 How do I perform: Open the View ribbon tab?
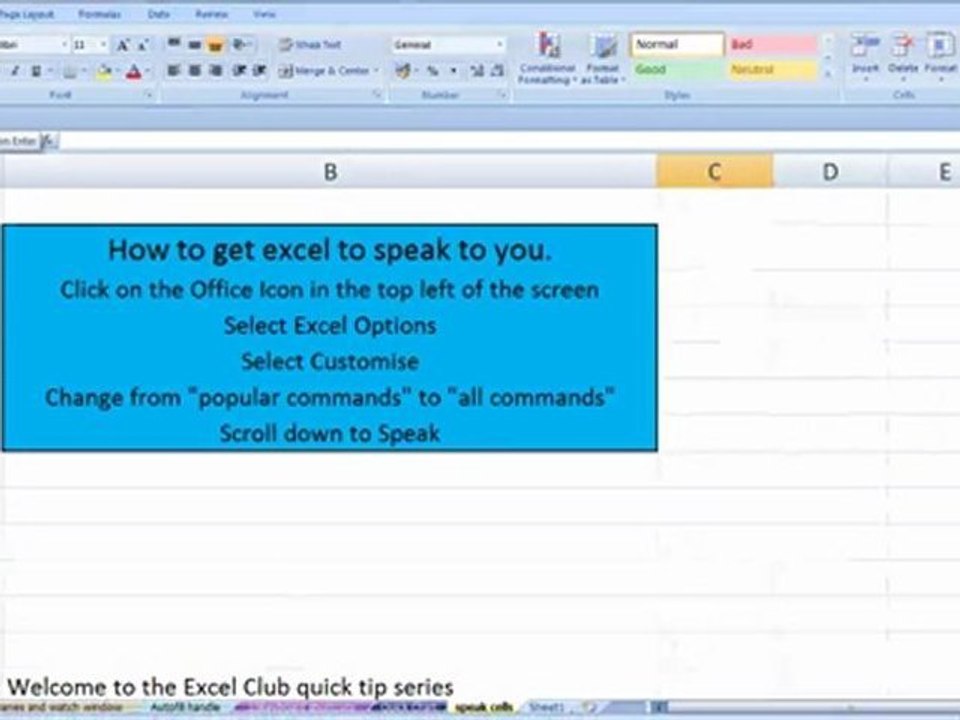coord(264,13)
